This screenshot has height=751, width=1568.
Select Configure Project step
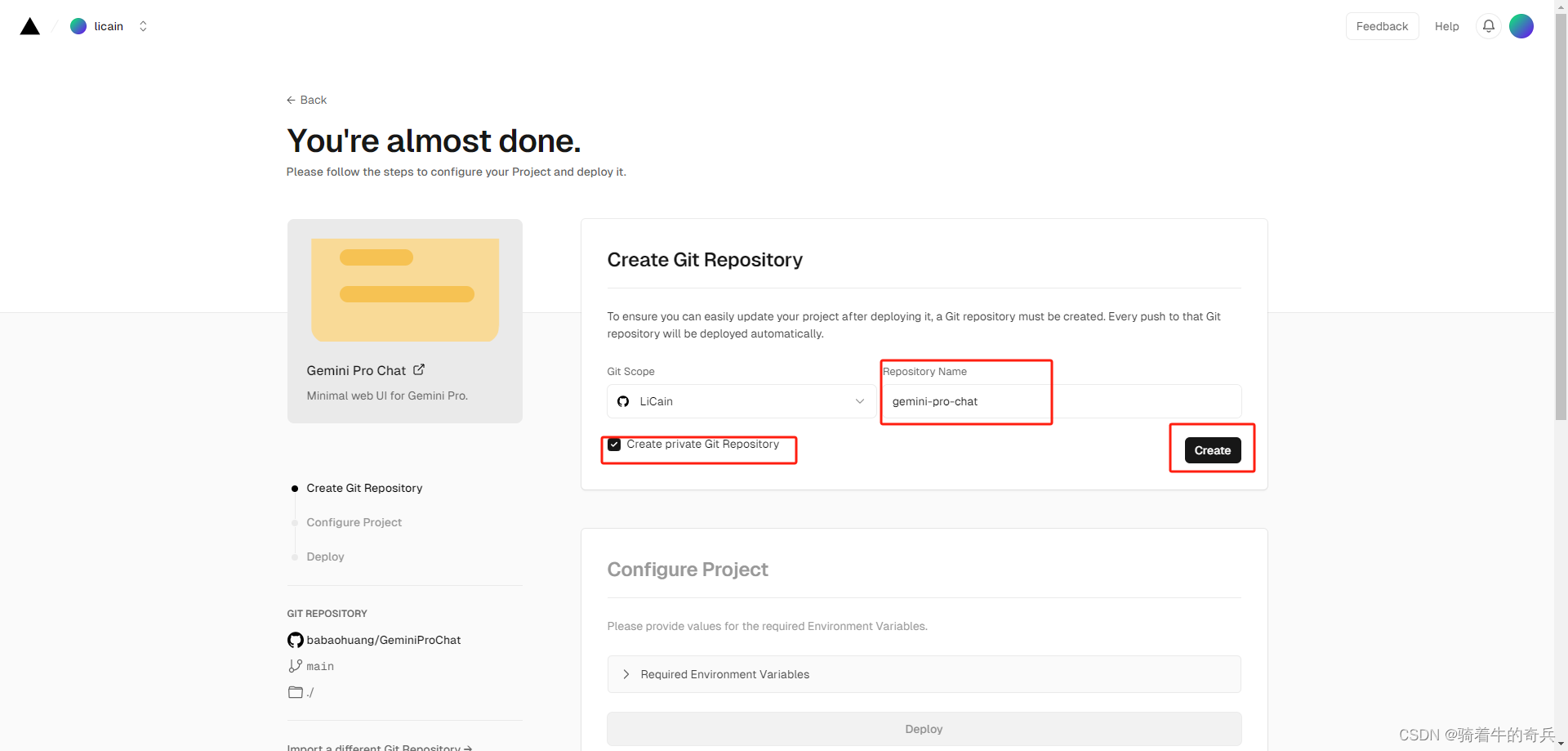click(354, 522)
